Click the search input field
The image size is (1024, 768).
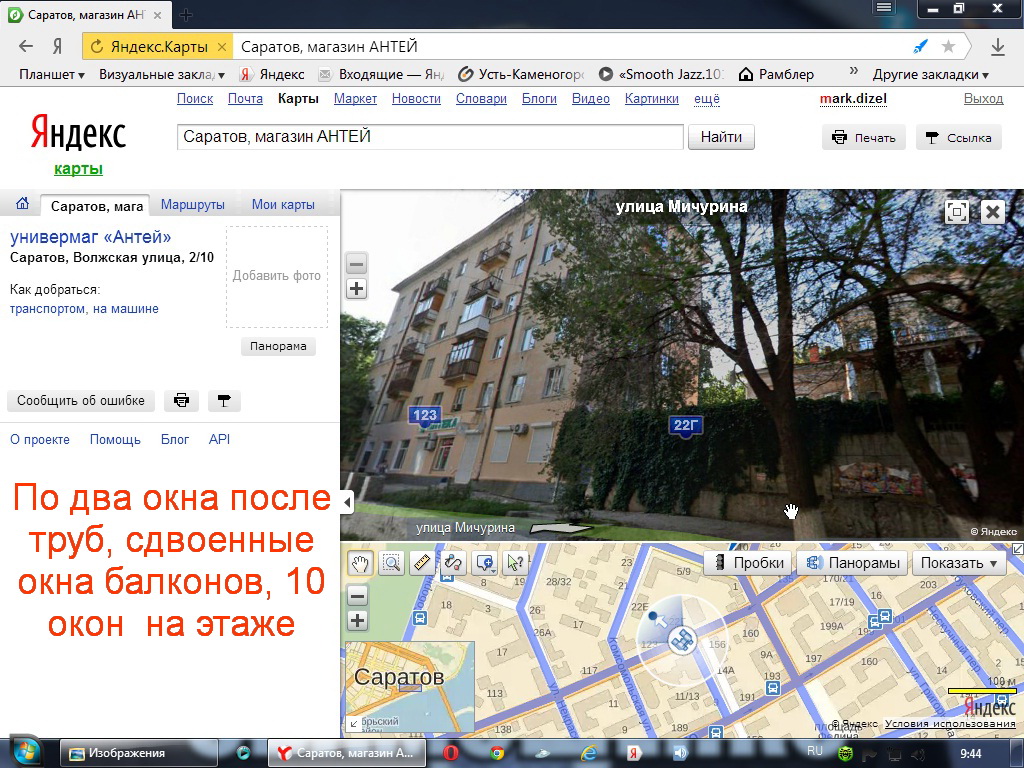(430, 137)
